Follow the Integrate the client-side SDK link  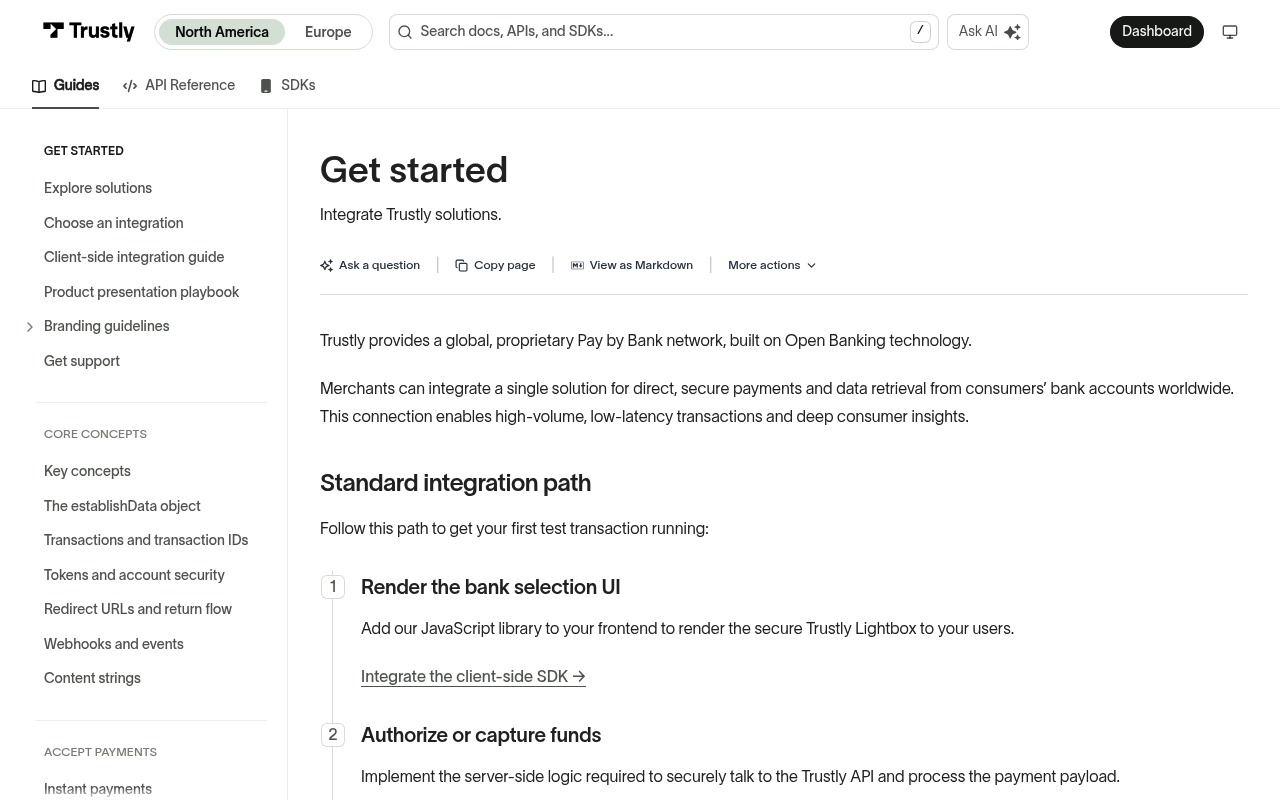tap(473, 677)
